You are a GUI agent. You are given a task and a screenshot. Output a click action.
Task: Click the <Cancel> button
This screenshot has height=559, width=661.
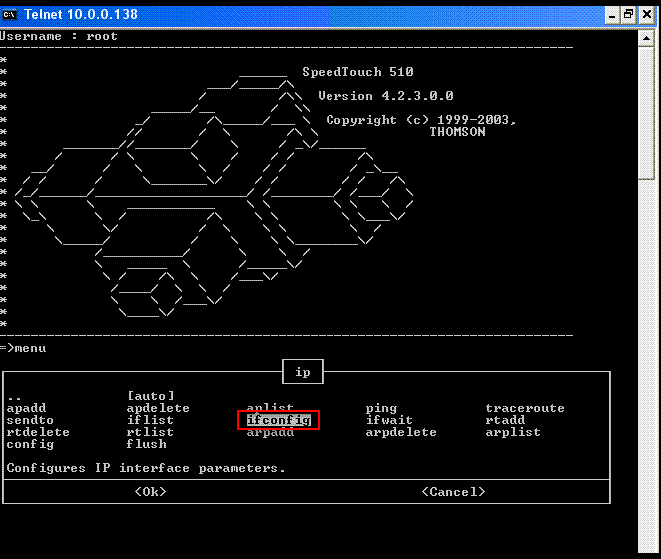click(454, 492)
